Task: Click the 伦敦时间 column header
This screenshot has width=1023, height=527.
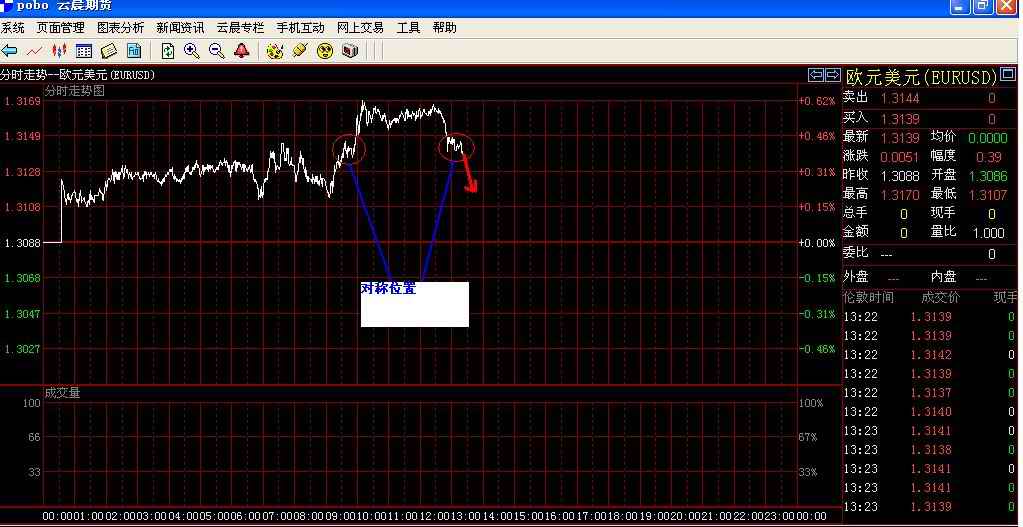Action: click(x=868, y=297)
